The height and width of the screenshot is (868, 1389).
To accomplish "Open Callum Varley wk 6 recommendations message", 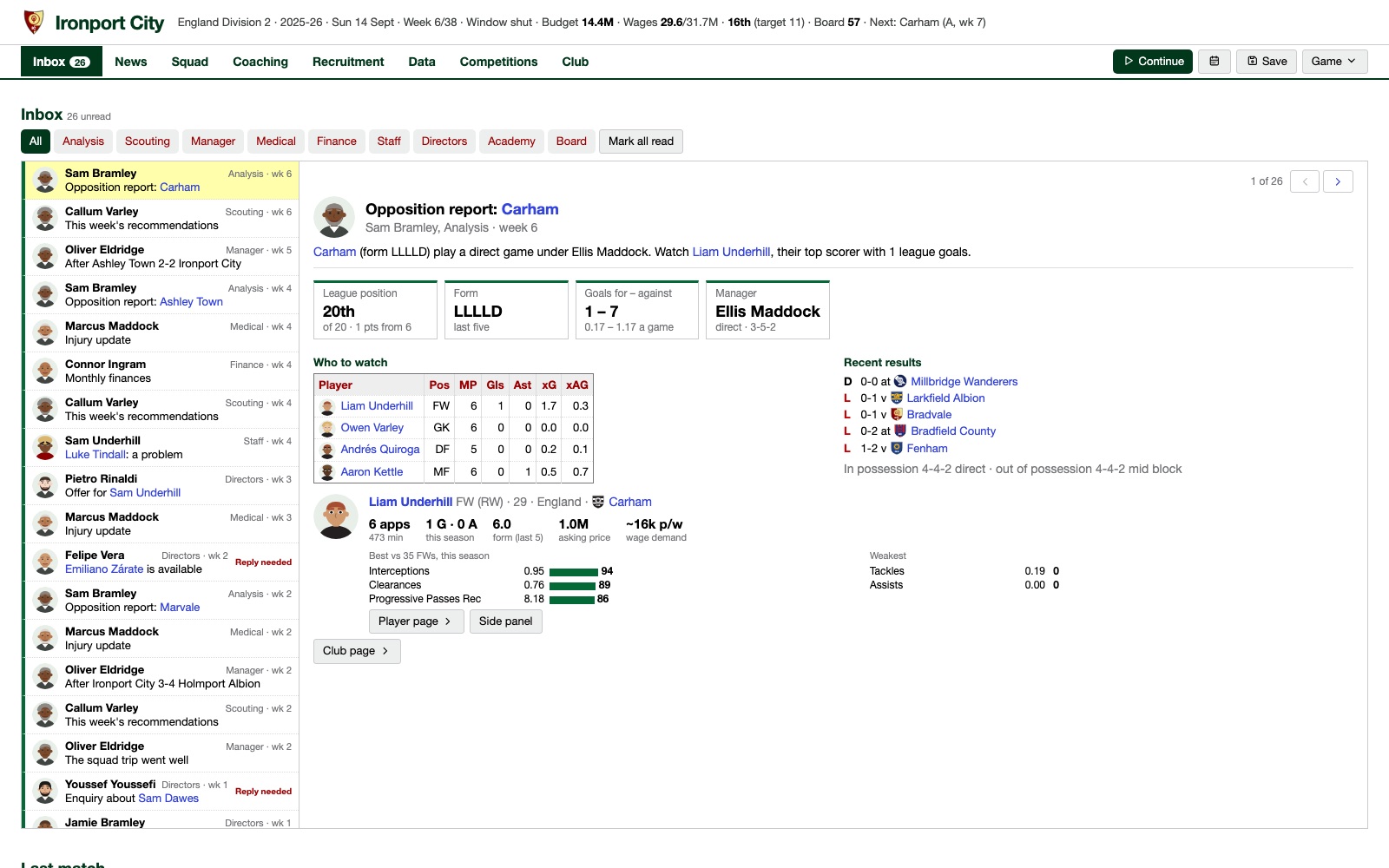I will 161,219.
